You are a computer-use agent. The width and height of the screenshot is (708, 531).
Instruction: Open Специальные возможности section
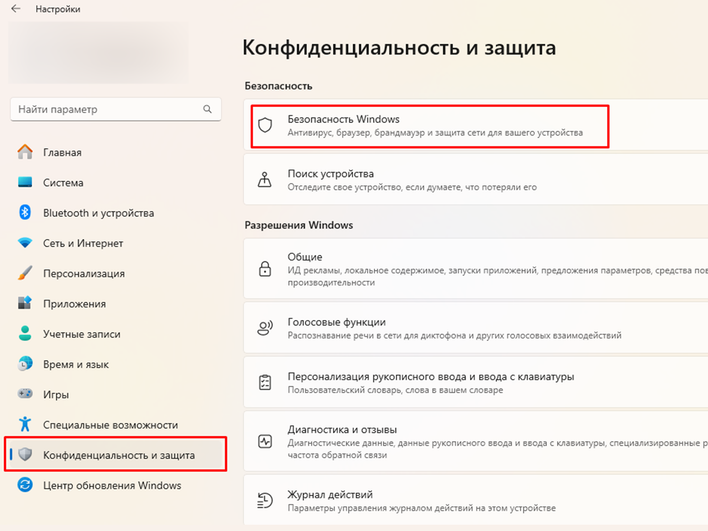(115, 424)
